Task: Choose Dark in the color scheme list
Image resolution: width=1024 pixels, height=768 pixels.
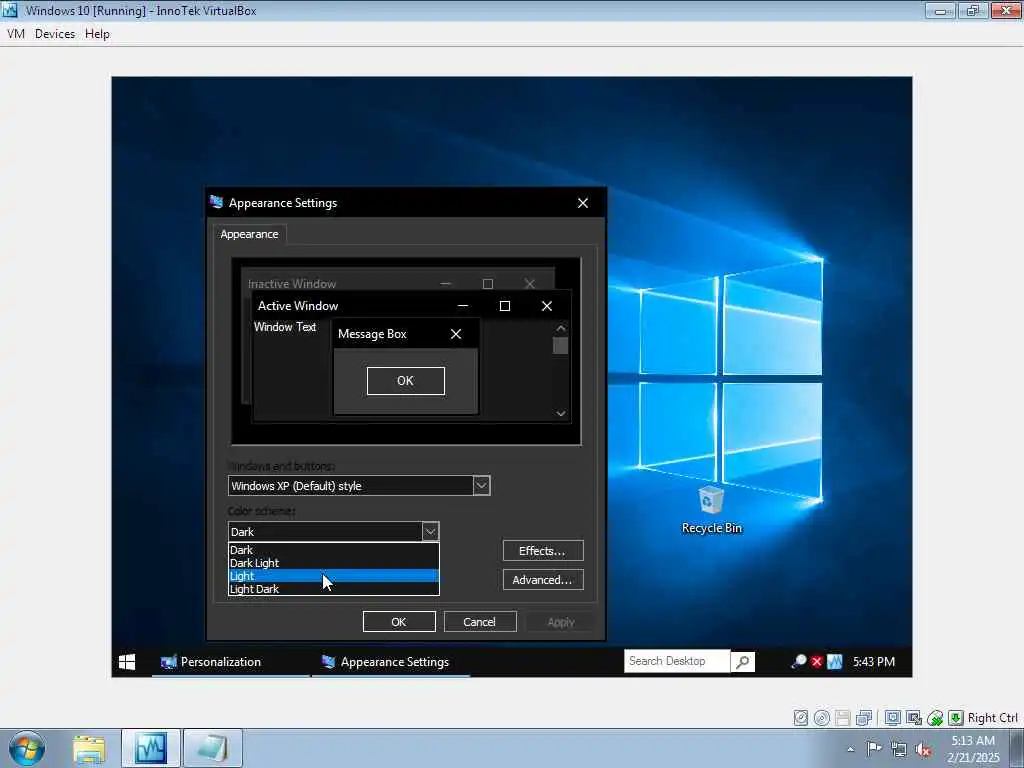Action: point(334,550)
